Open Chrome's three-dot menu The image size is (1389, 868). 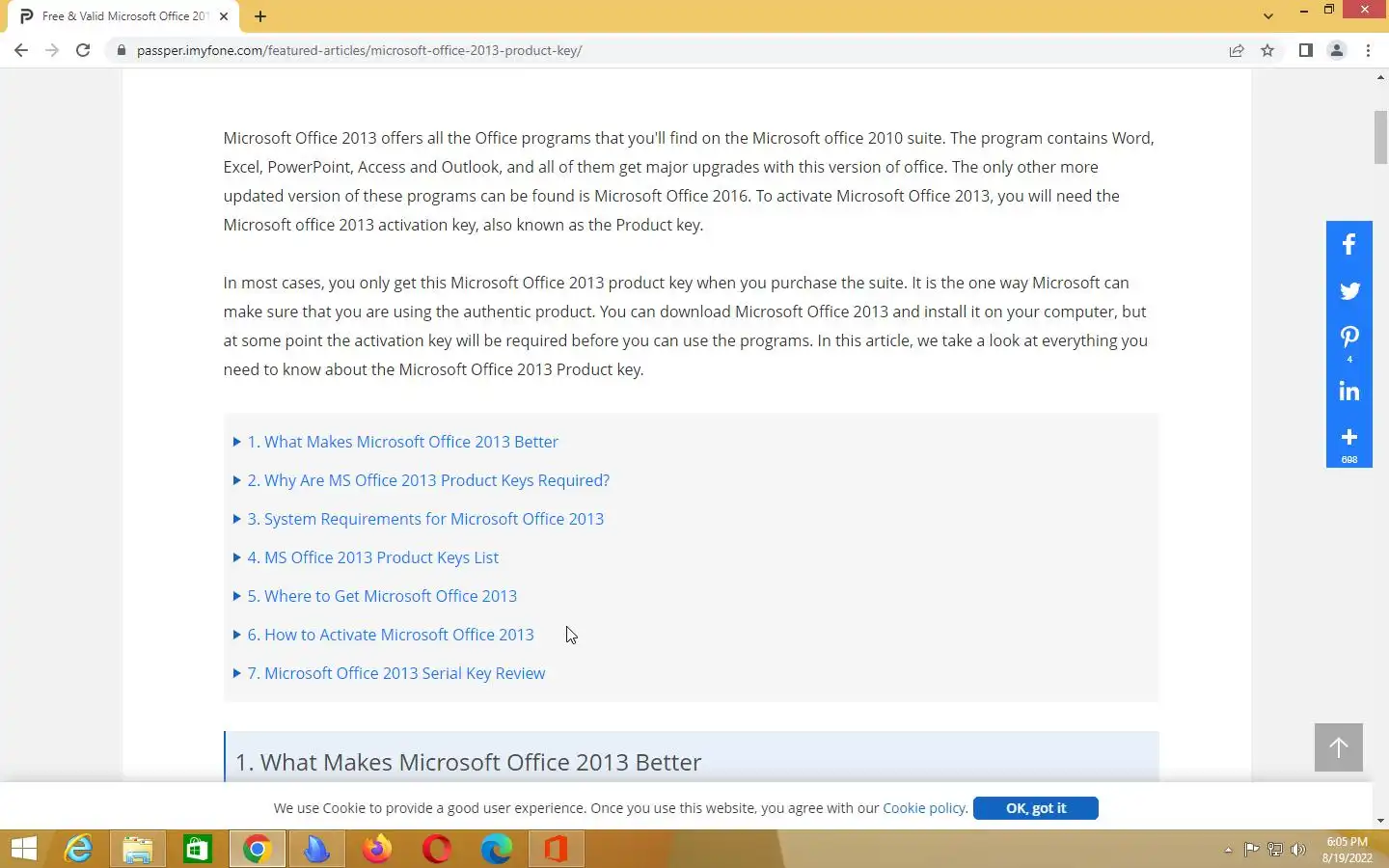1368,50
